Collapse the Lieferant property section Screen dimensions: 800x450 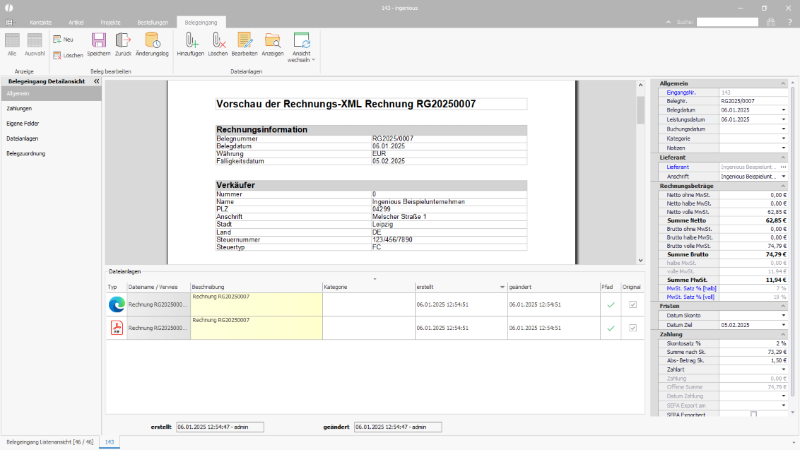click(783, 158)
